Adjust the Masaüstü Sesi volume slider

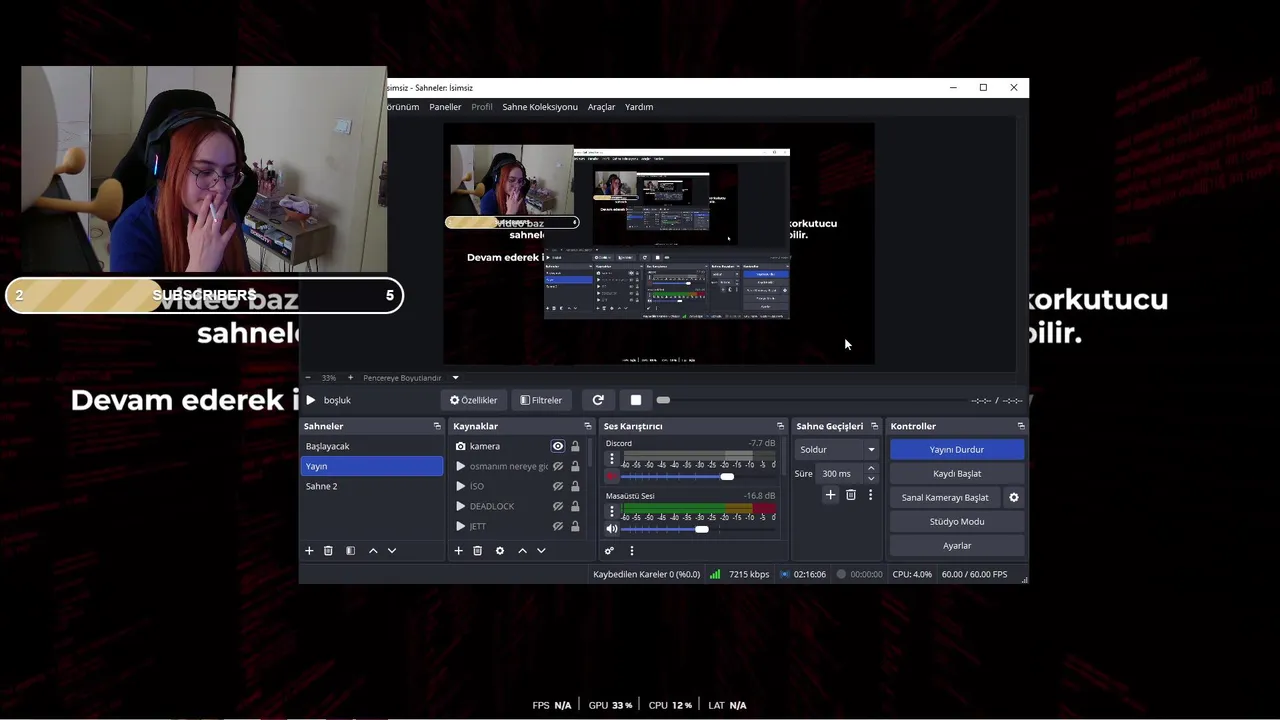tap(702, 529)
